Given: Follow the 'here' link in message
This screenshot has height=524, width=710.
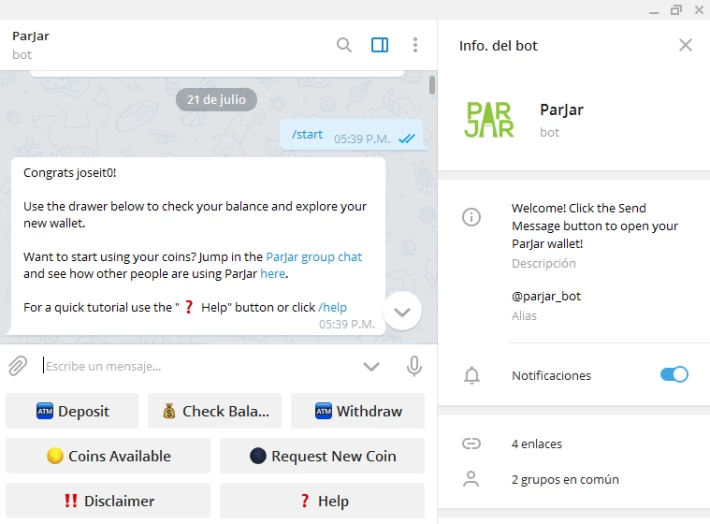Looking at the screenshot, I should [273, 274].
